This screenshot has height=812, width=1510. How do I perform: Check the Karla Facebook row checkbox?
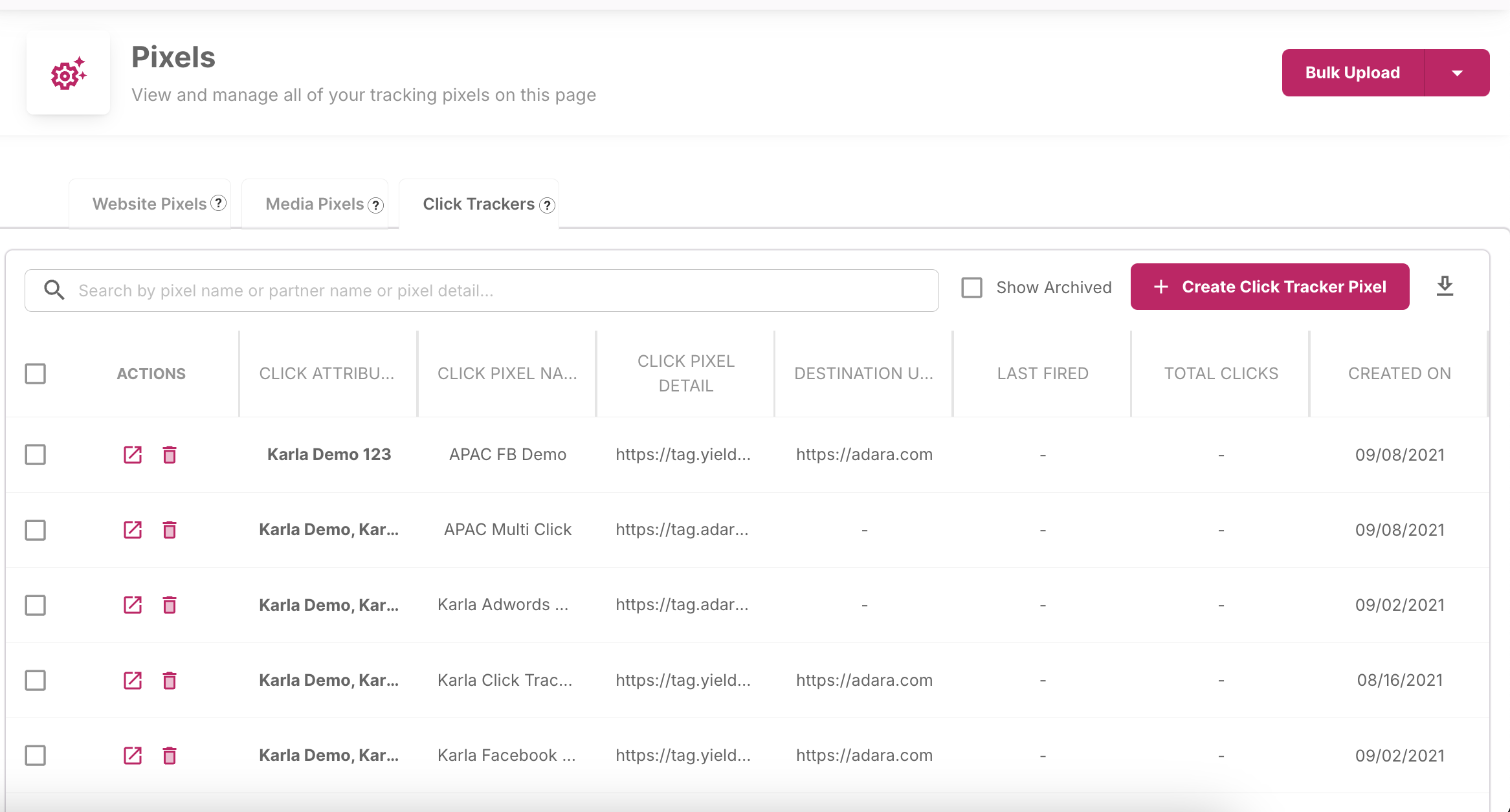36,755
